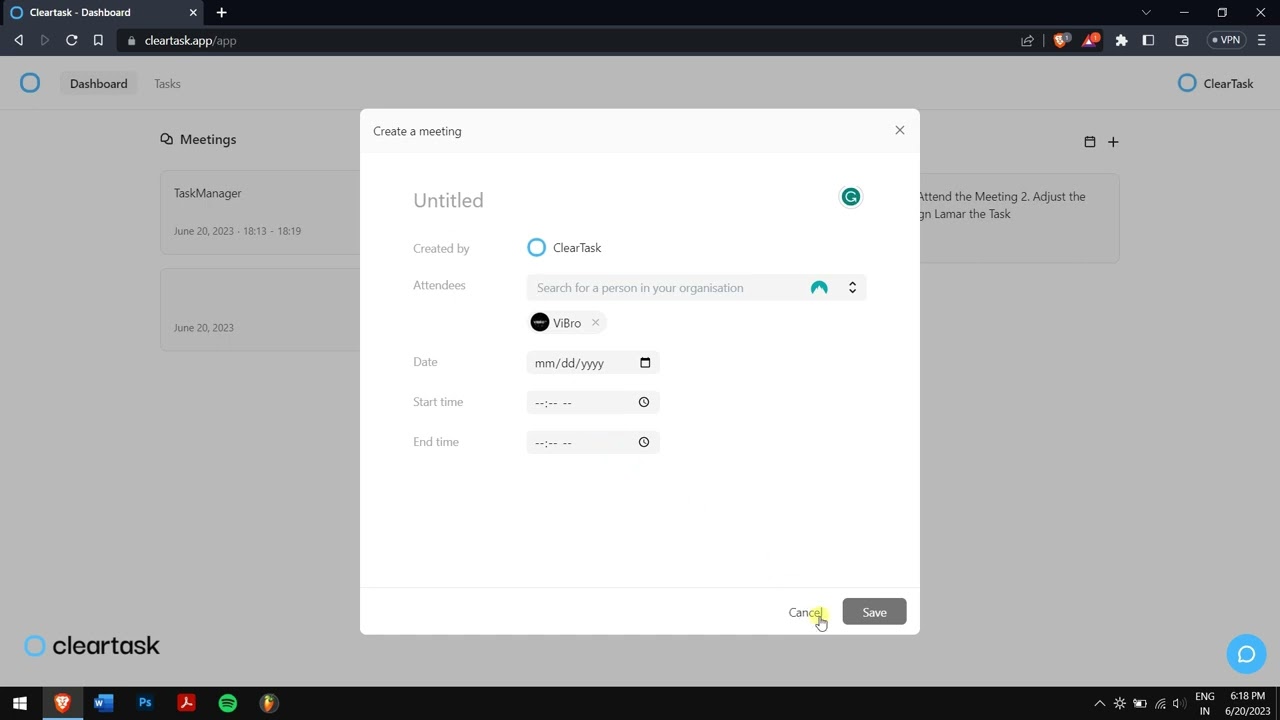Expand the attendees dropdown arrows
The height and width of the screenshot is (720, 1280).
point(852,288)
